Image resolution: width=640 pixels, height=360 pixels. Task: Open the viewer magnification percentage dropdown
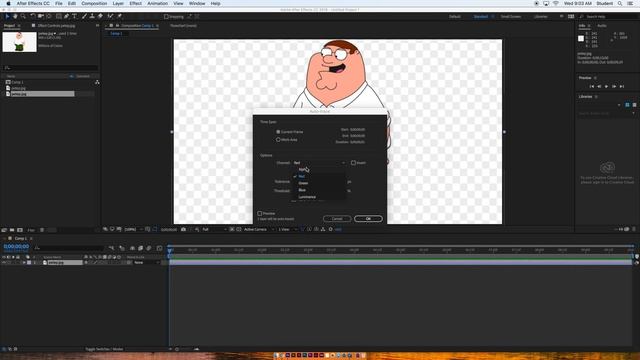click(x=133, y=229)
